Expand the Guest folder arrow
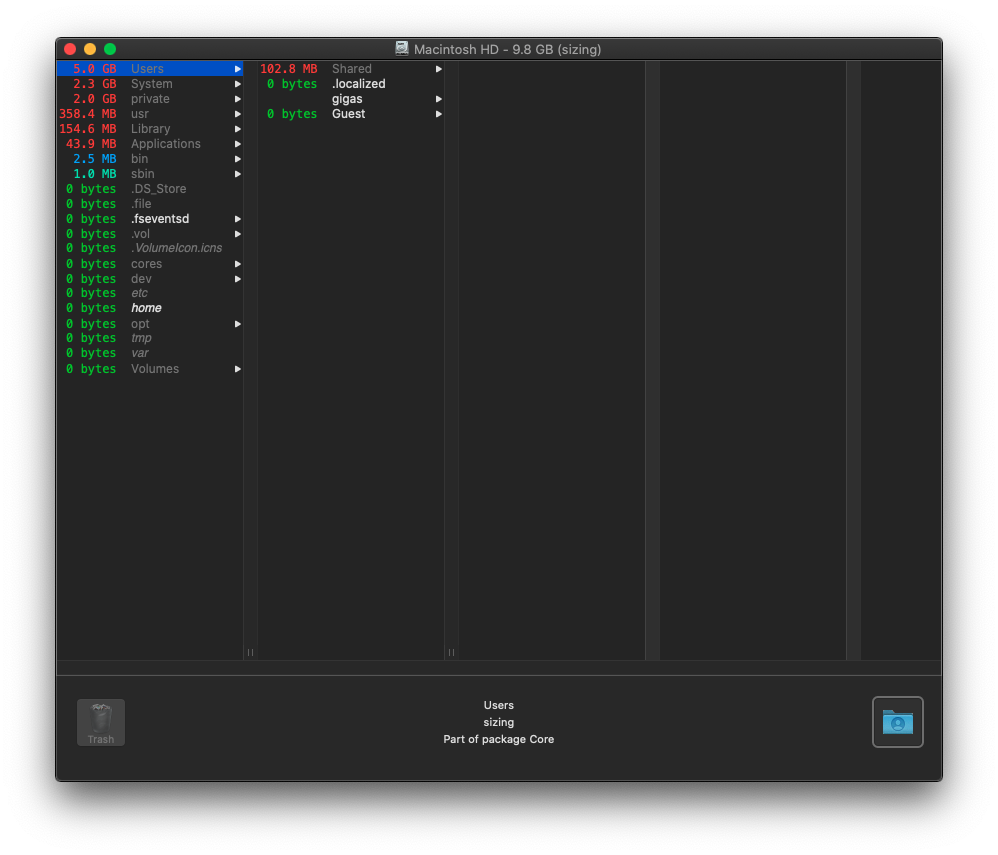The height and width of the screenshot is (855, 998). (439, 114)
